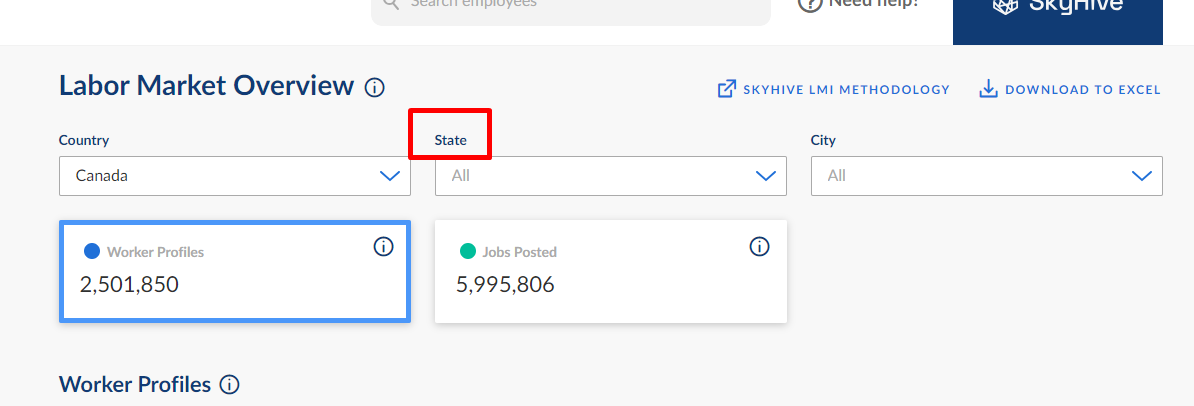Click the blue Worker Profiles legend dot

pyautogui.click(x=92, y=251)
